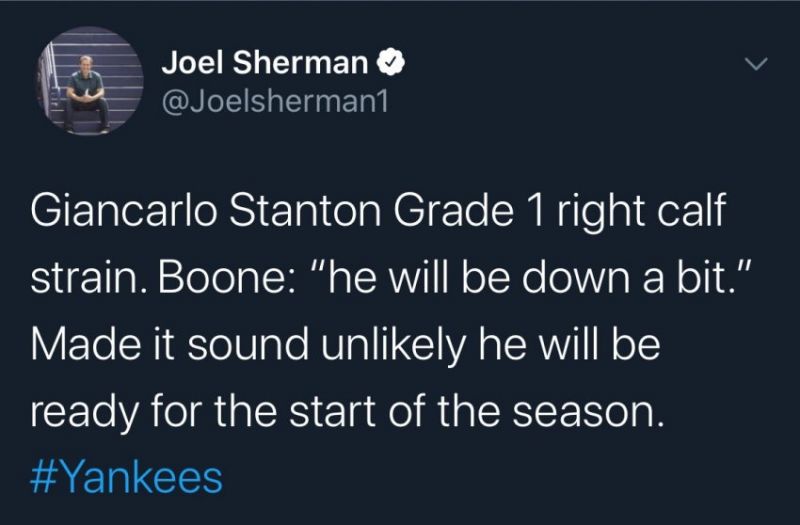Click the Joel Sherman display name
800x525 pixels.
[x=264, y=64]
